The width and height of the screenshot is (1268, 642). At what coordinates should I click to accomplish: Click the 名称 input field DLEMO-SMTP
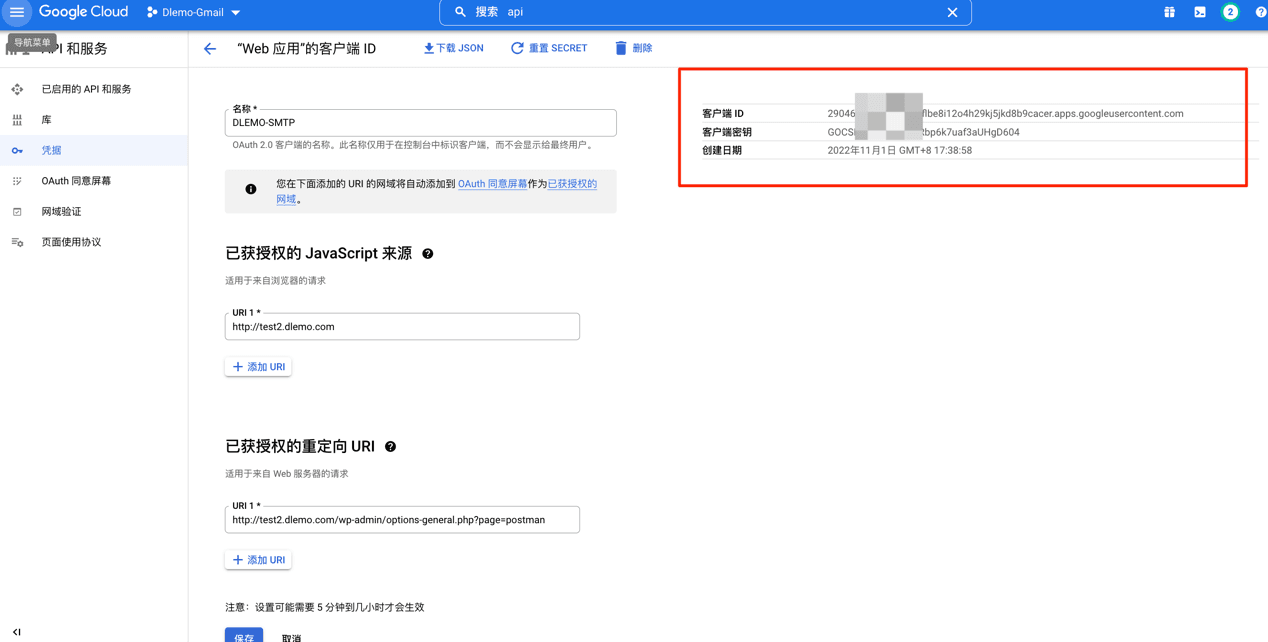click(x=420, y=123)
